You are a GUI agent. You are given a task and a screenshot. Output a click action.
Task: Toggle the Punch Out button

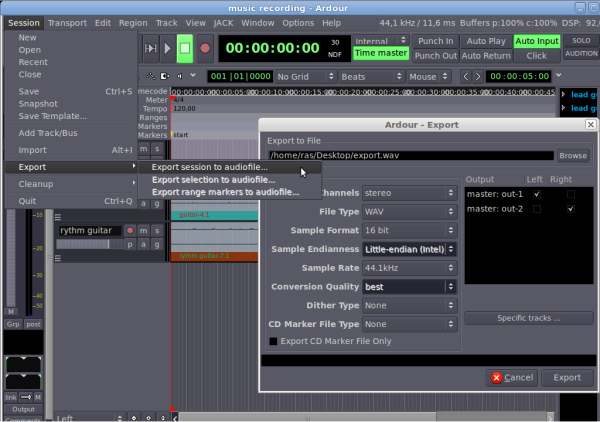[435, 55]
